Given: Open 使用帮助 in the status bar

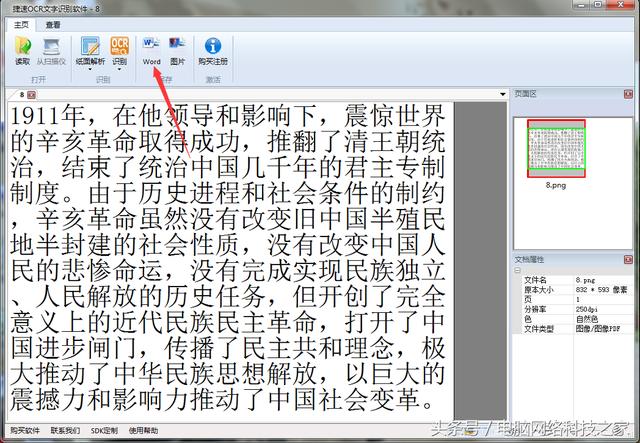Looking at the screenshot, I should 144,430.
